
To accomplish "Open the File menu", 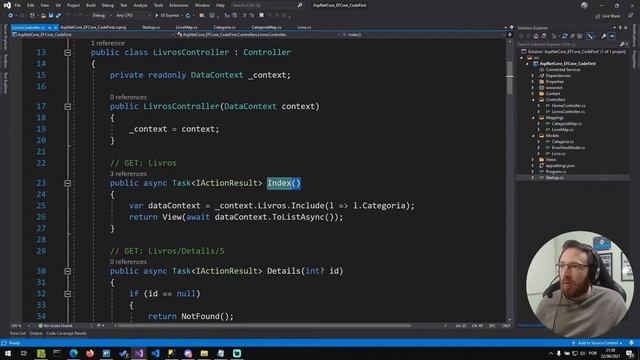I will pos(18,5).
